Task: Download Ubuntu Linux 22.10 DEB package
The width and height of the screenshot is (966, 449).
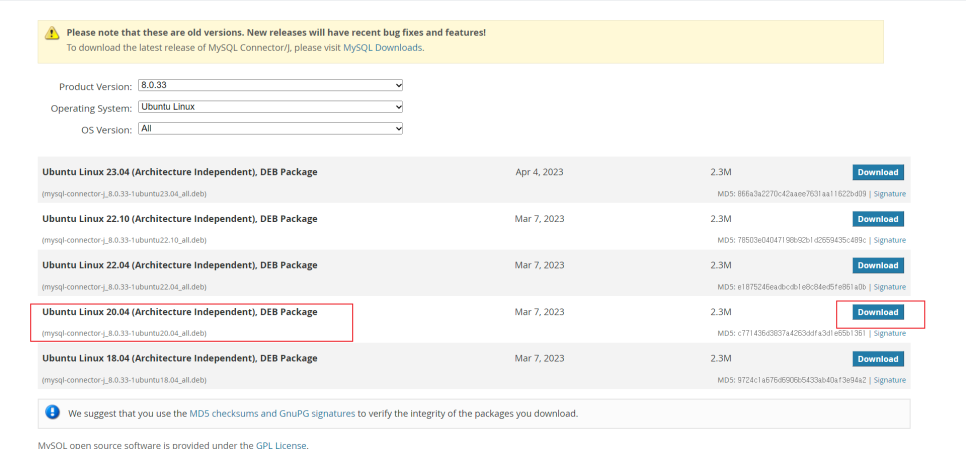Action: [x=878, y=219]
